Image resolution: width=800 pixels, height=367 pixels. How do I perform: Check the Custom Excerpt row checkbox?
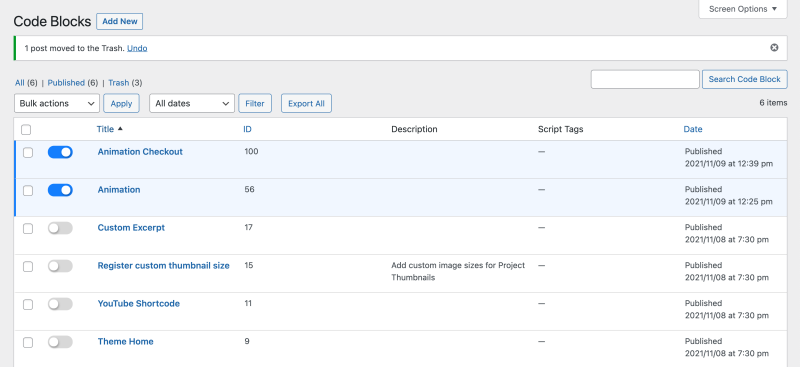pyautogui.click(x=28, y=229)
